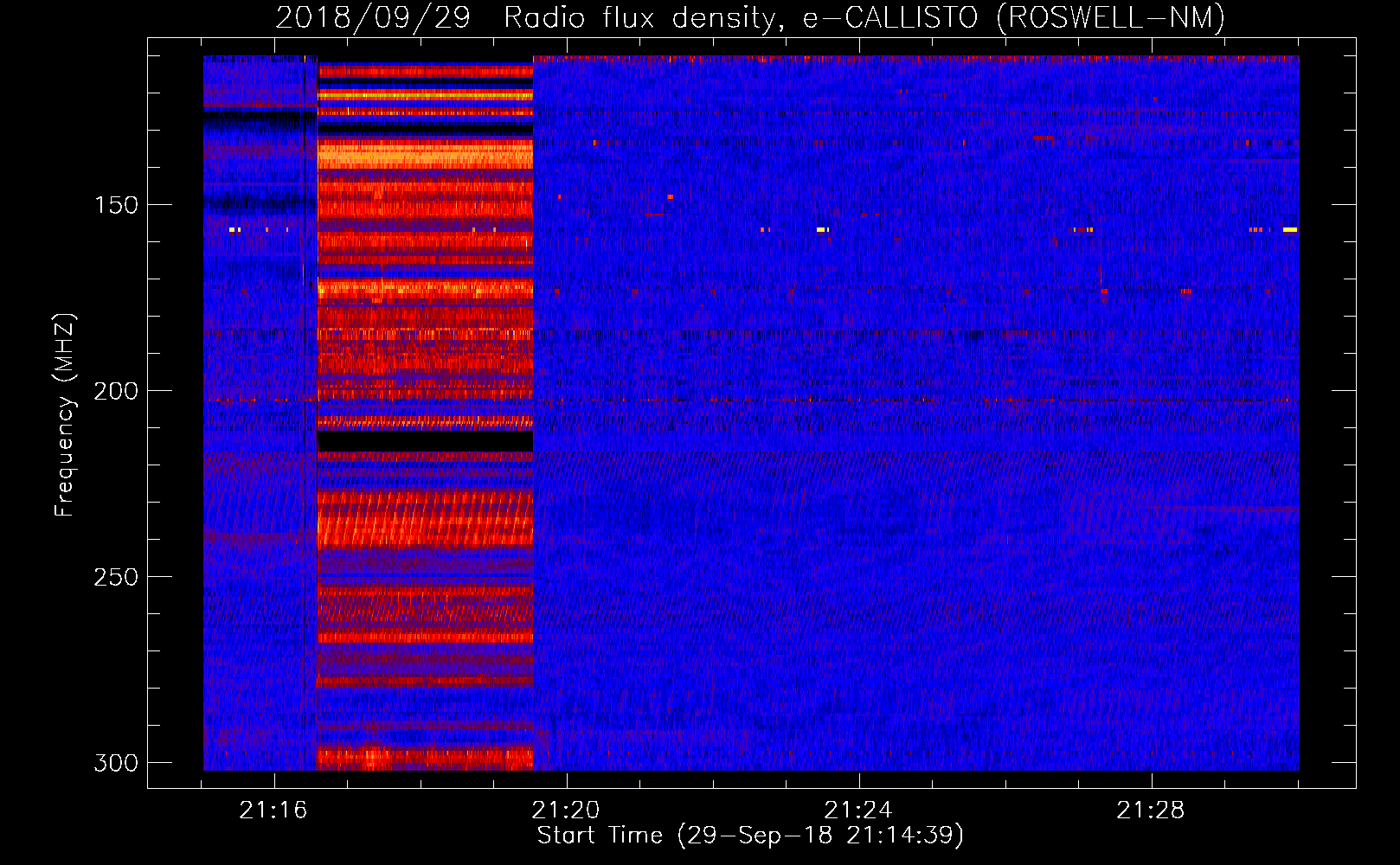Screen dimensions: 1400x865
Task: Click the bright yellow-orange burst band near 135 MHz
Action: 425,156
